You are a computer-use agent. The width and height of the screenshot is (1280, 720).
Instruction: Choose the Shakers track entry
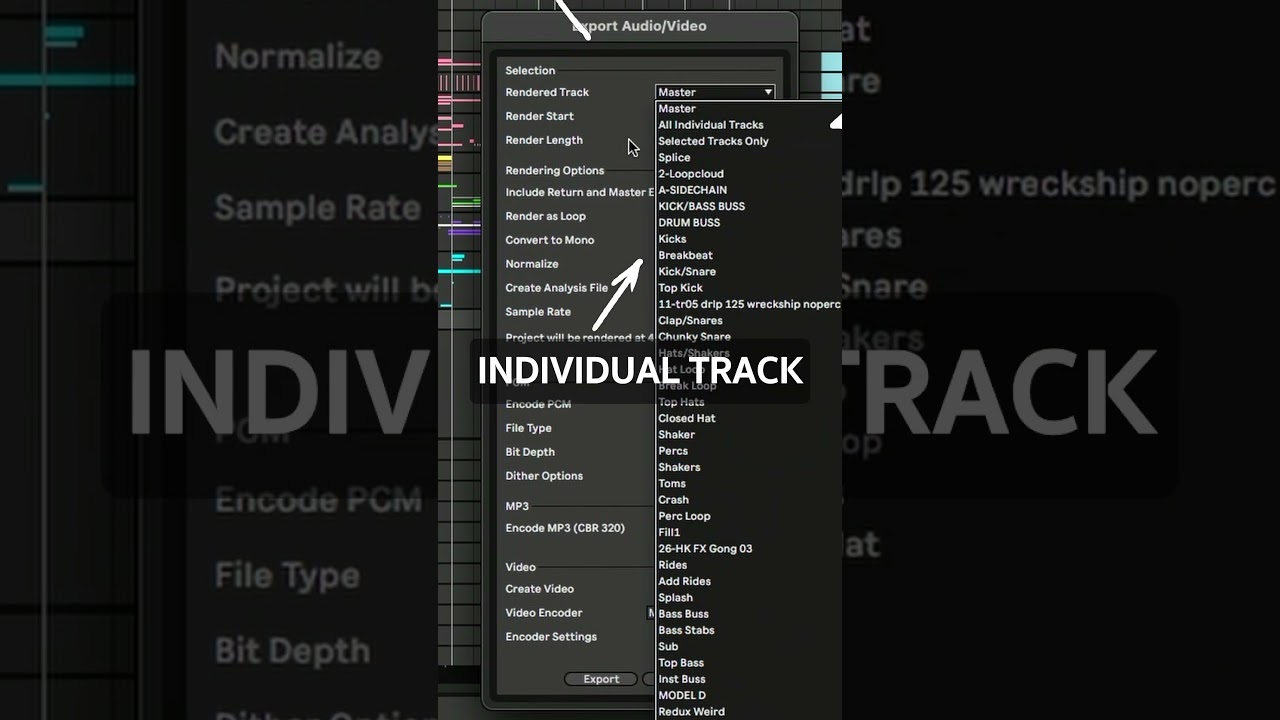coord(679,467)
